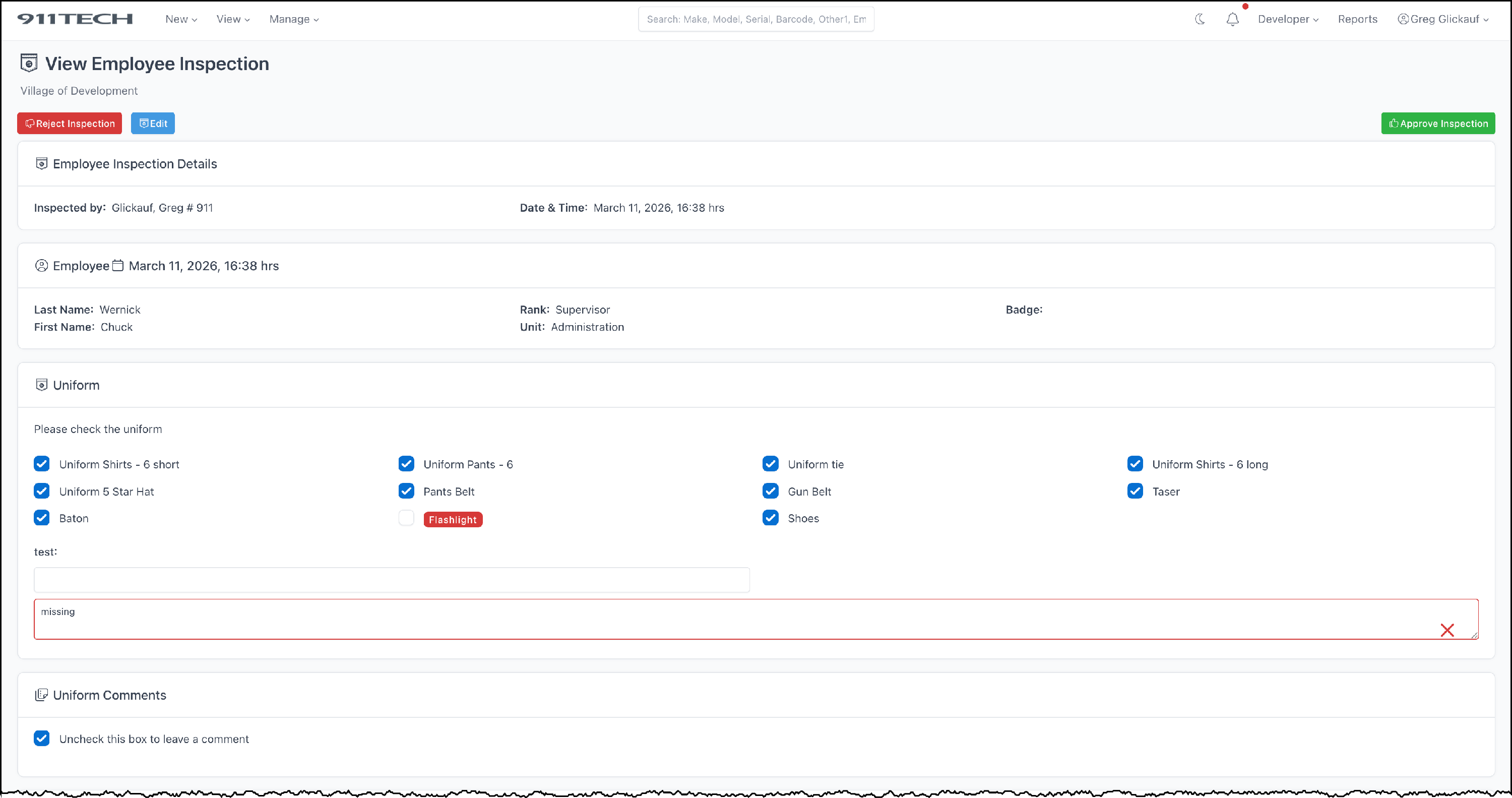Toggle the Uniform tie checkbox

point(770,464)
